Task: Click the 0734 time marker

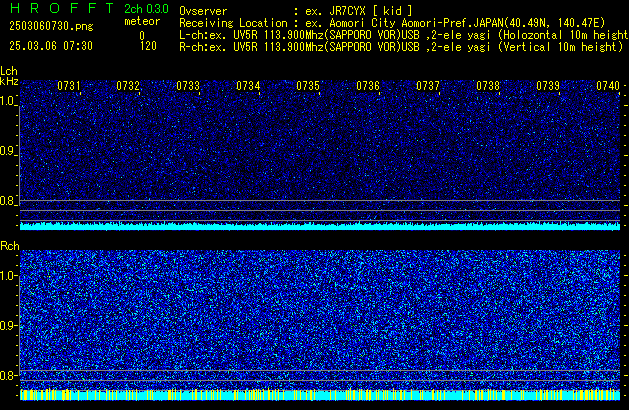Action: pos(248,86)
